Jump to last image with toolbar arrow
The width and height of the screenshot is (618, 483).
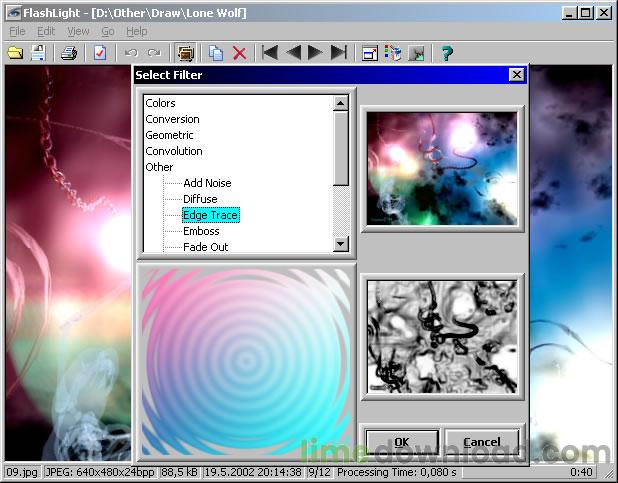(338, 53)
